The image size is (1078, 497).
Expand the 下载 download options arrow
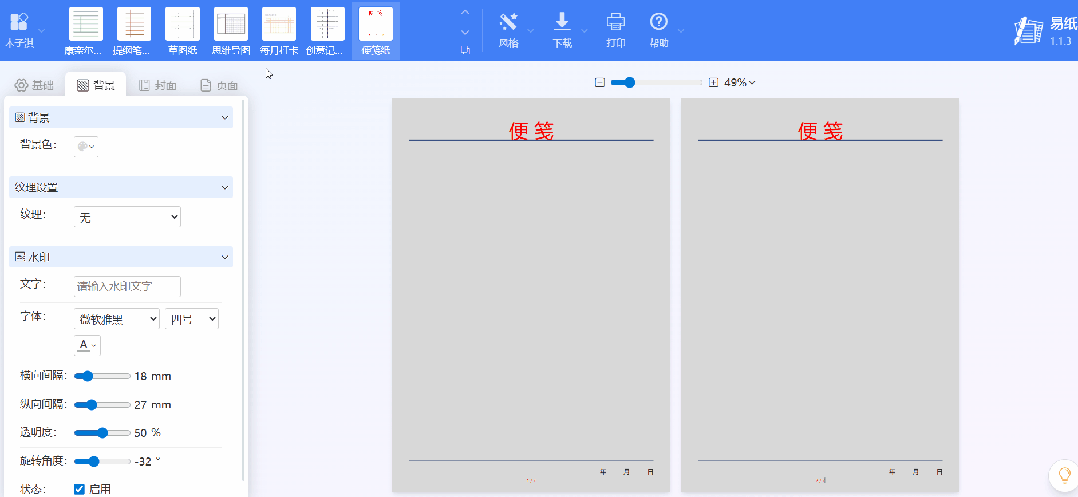coord(584,30)
